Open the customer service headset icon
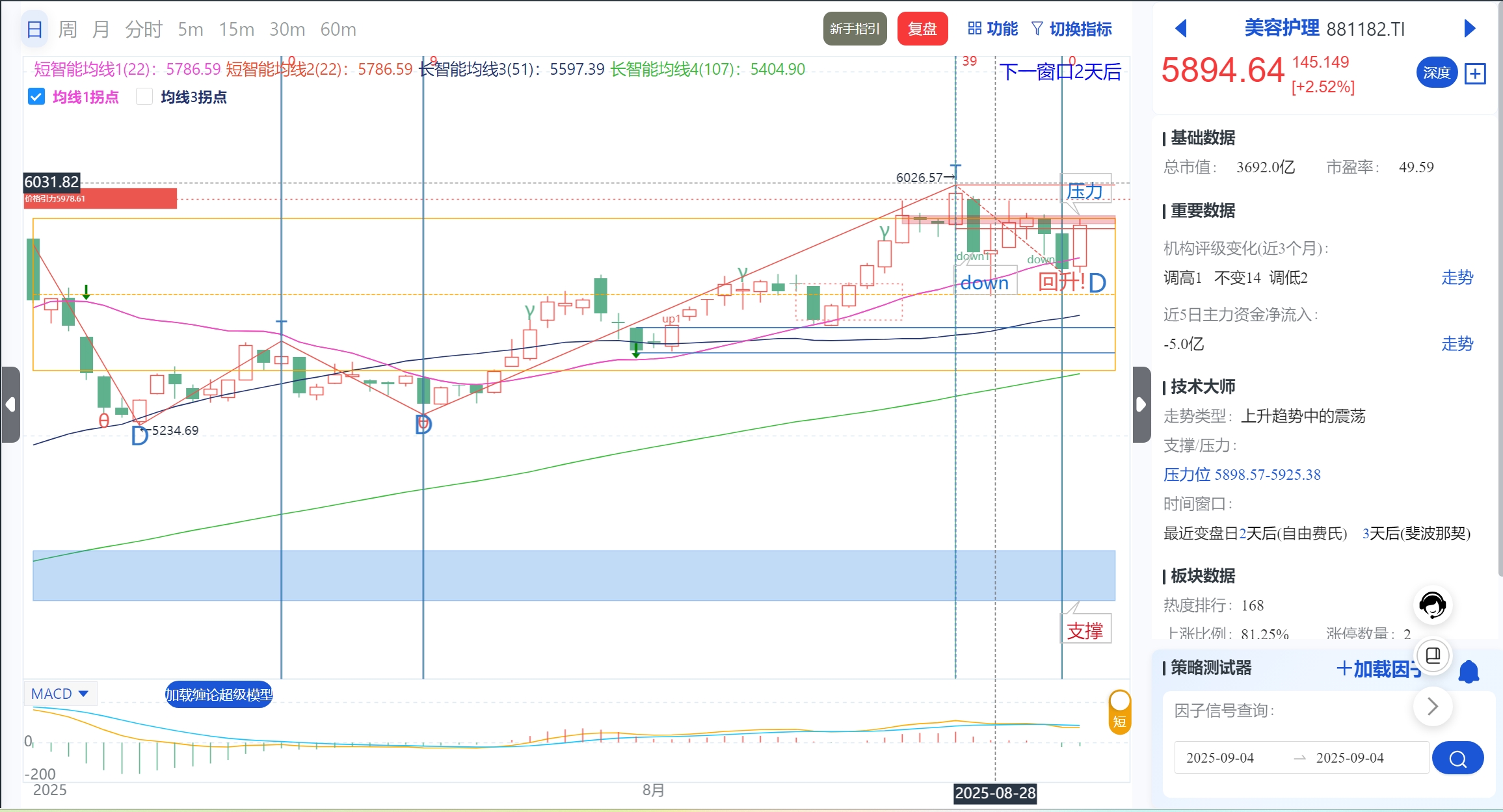 [1432, 605]
